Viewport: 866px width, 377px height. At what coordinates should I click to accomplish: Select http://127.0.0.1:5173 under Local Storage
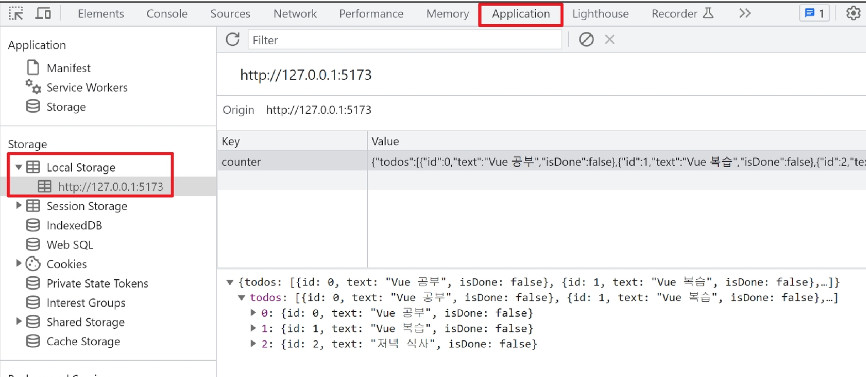tap(110, 187)
